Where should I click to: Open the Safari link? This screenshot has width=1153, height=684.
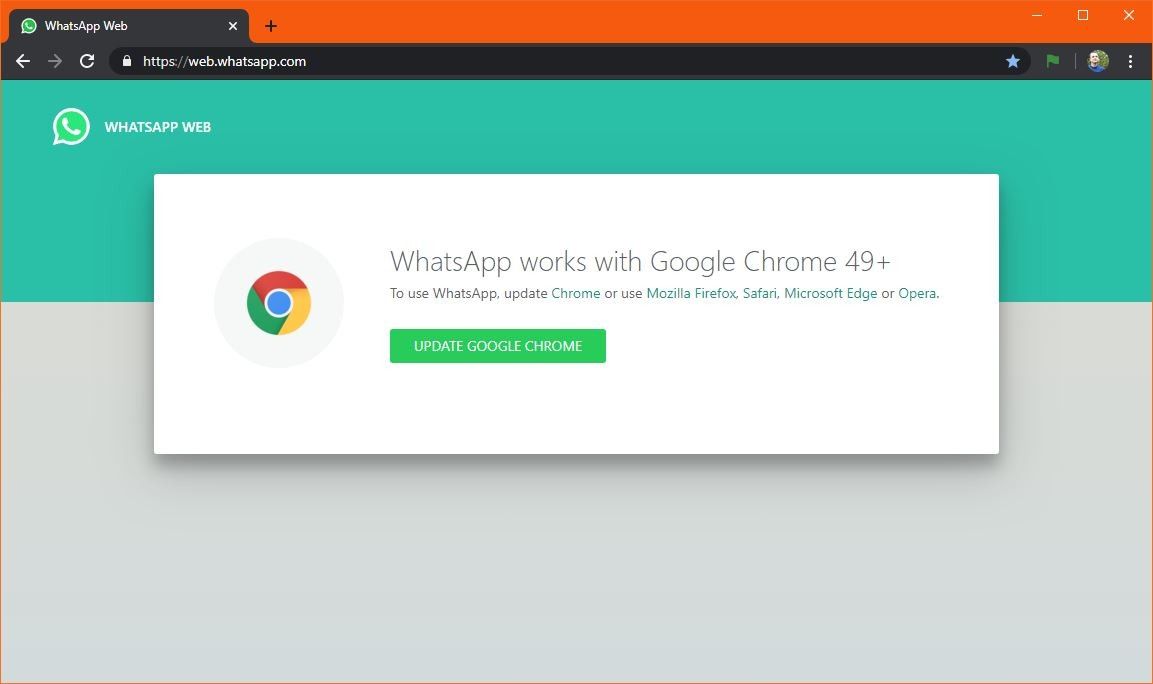(x=759, y=293)
